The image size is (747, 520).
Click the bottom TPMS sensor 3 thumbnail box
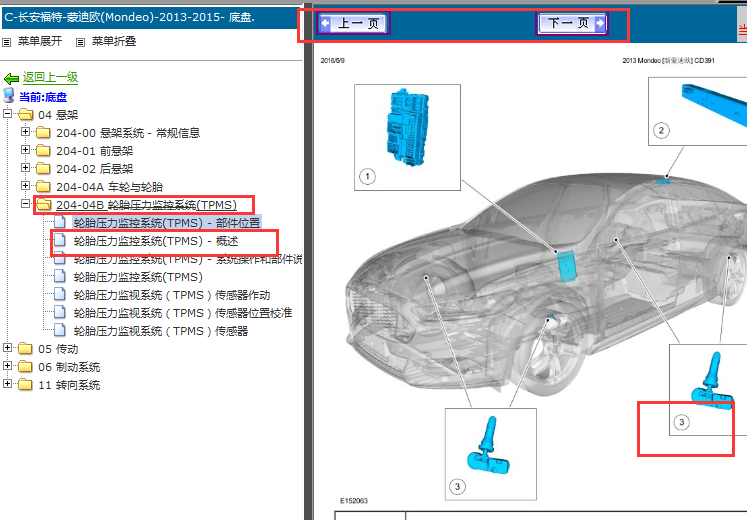coord(491,454)
